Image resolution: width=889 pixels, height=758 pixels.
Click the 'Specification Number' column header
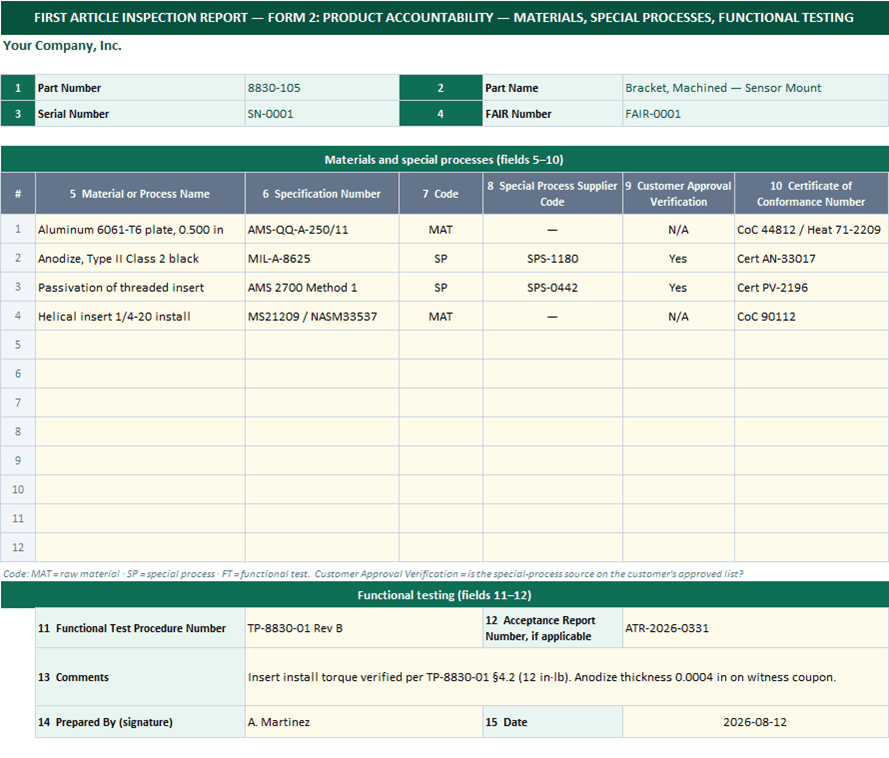coord(322,194)
